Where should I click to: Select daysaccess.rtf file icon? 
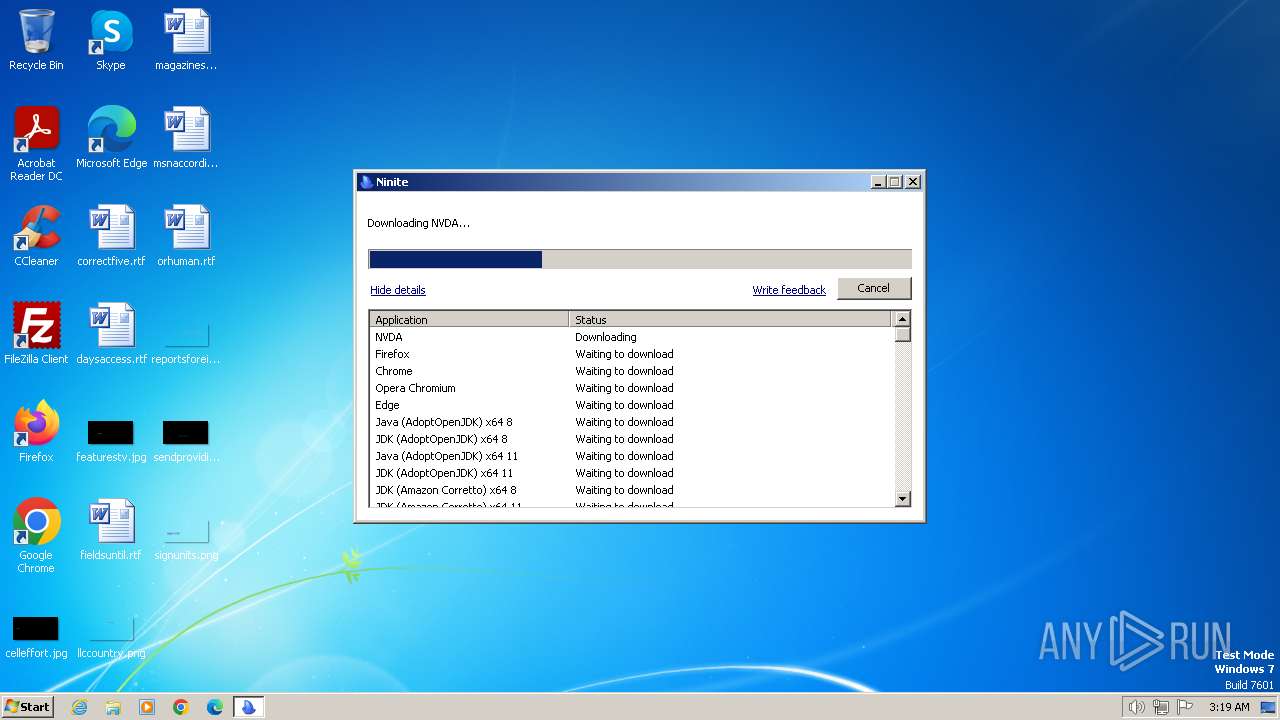pos(111,333)
